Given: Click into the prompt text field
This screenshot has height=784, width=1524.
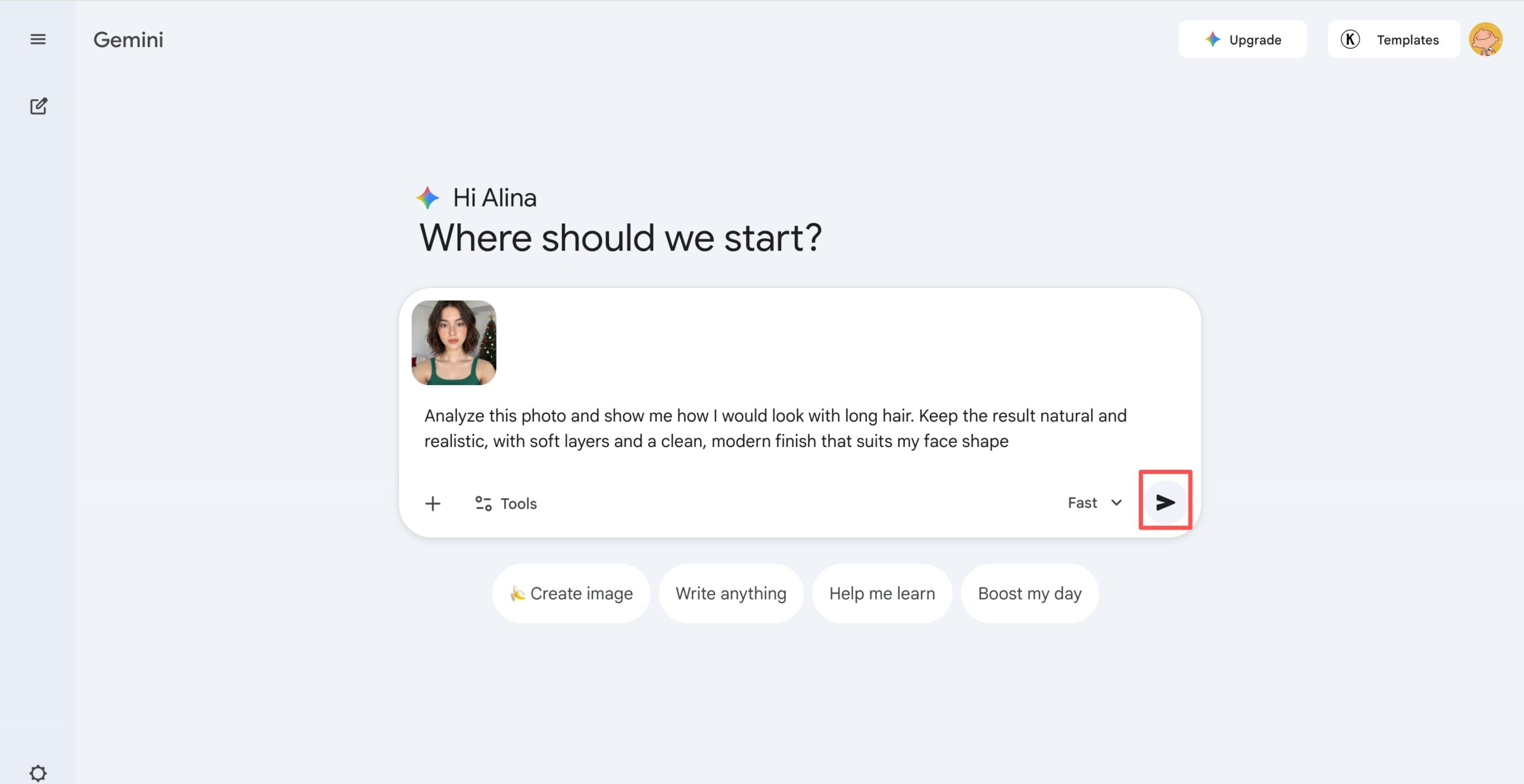Looking at the screenshot, I should (774, 429).
